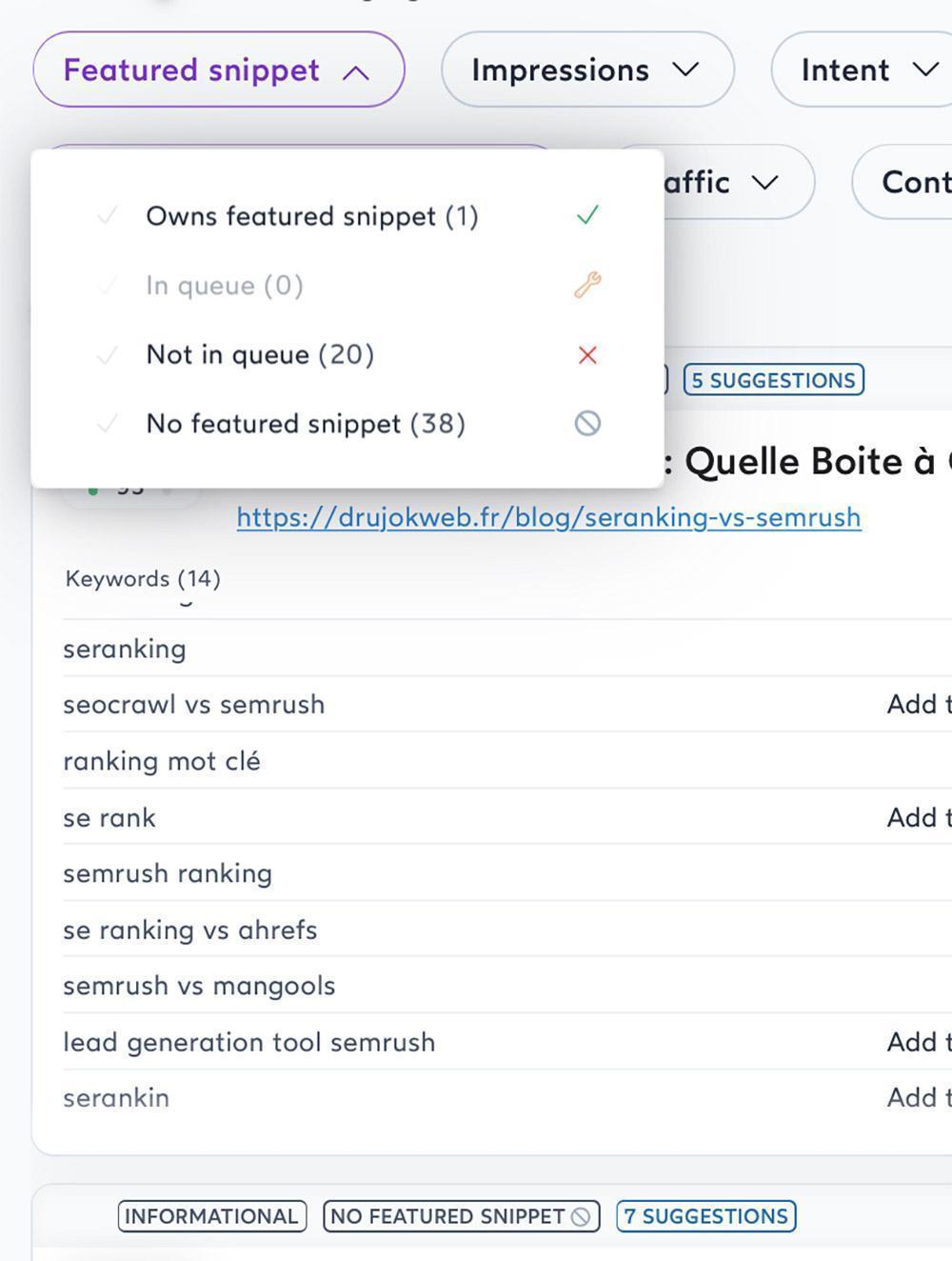Click the chevron on the Impressions filter
The width and height of the screenshot is (952, 1261).
coord(685,70)
